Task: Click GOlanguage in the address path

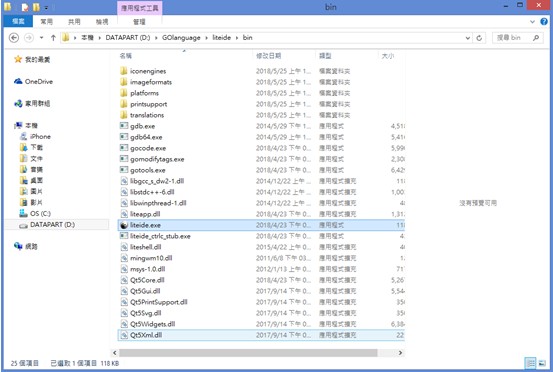Action: click(x=181, y=37)
